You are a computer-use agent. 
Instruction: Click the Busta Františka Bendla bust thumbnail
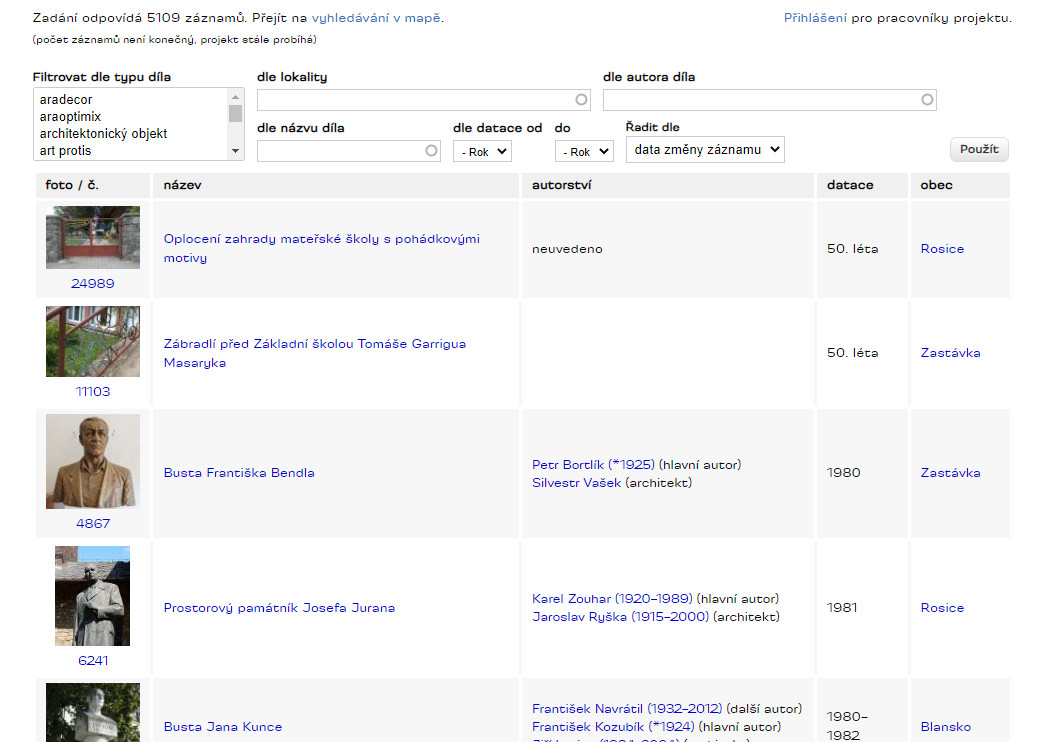(x=93, y=461)
